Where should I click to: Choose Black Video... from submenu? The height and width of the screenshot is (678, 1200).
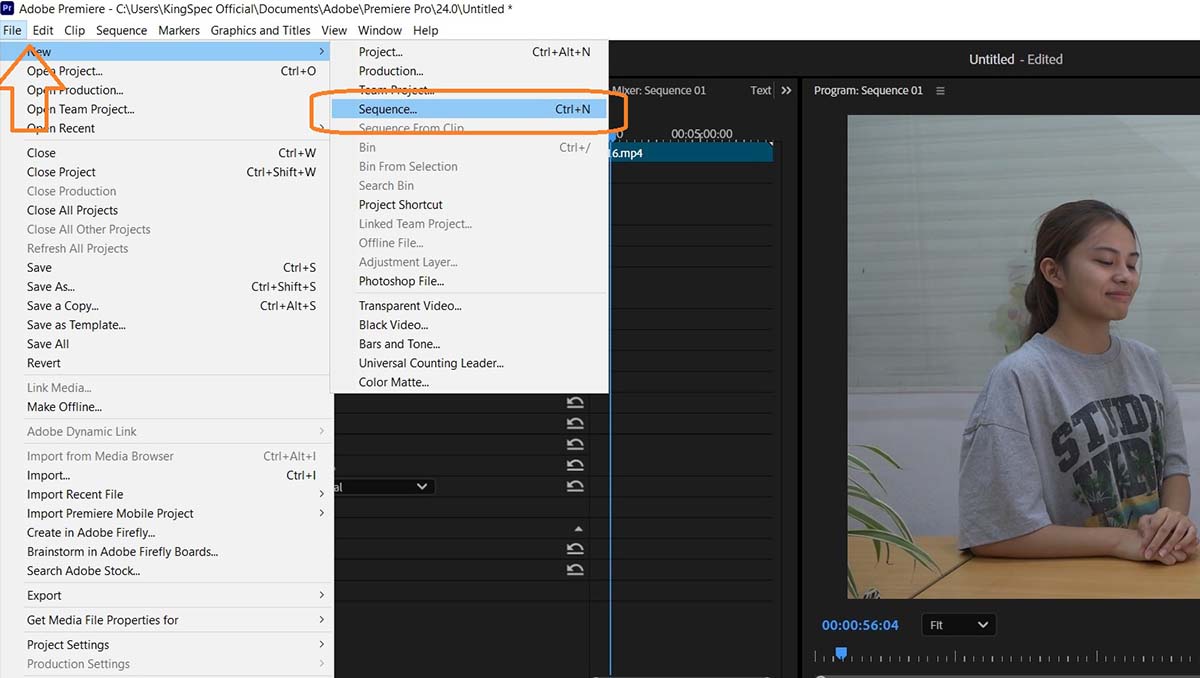point(469,325)
